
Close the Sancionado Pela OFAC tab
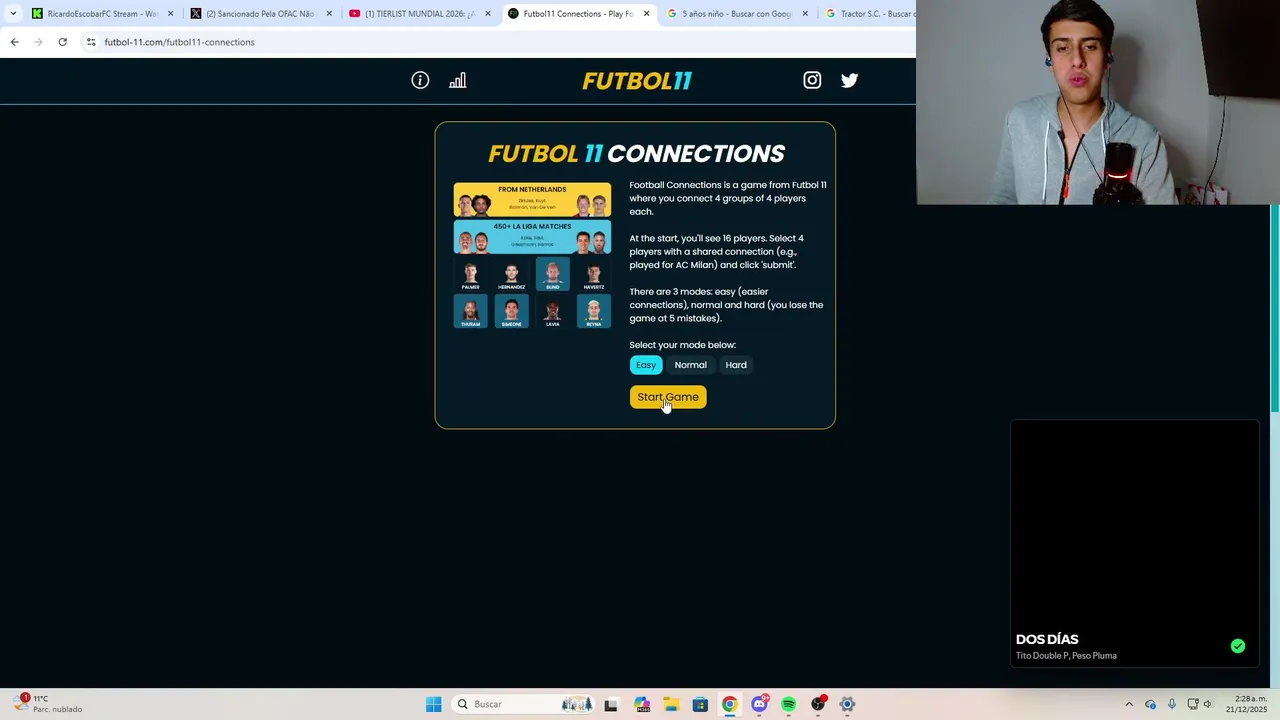(329, 14)
